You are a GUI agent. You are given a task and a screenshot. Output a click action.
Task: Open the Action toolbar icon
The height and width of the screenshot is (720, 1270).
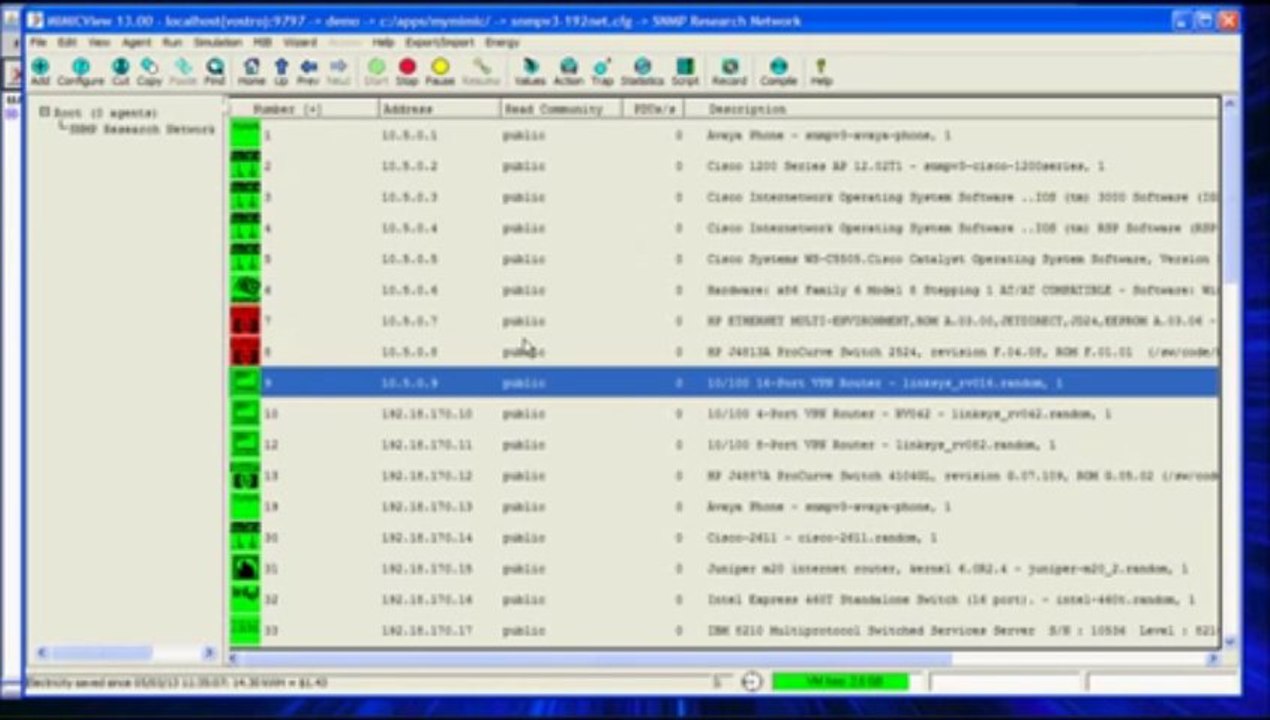(568, 71)
